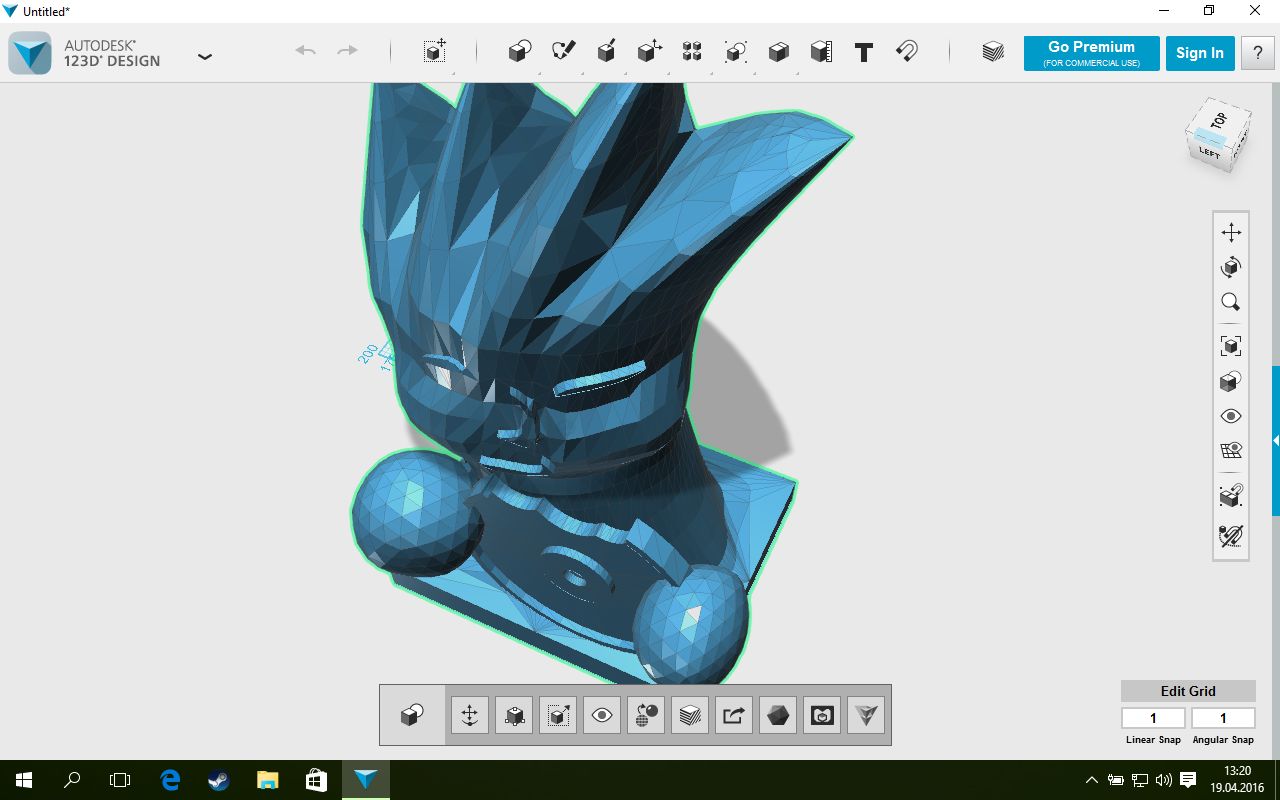1280x800 pixels.
Task: Toggle visibility eye in right navigation bar
Action: click(1231, 416)
